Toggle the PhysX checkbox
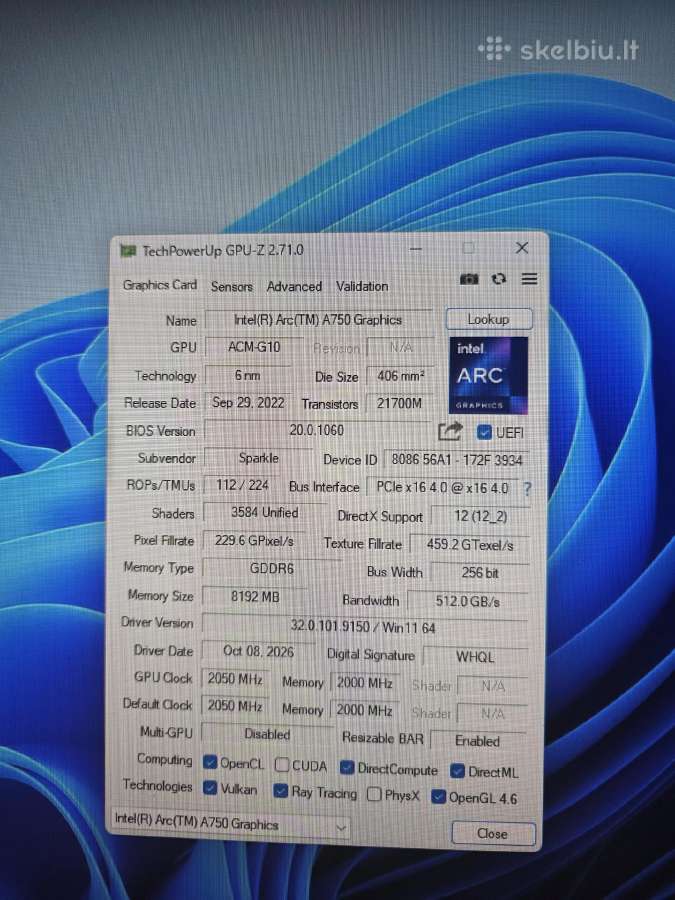Screen dimensions: 675x900 [374, 794]
